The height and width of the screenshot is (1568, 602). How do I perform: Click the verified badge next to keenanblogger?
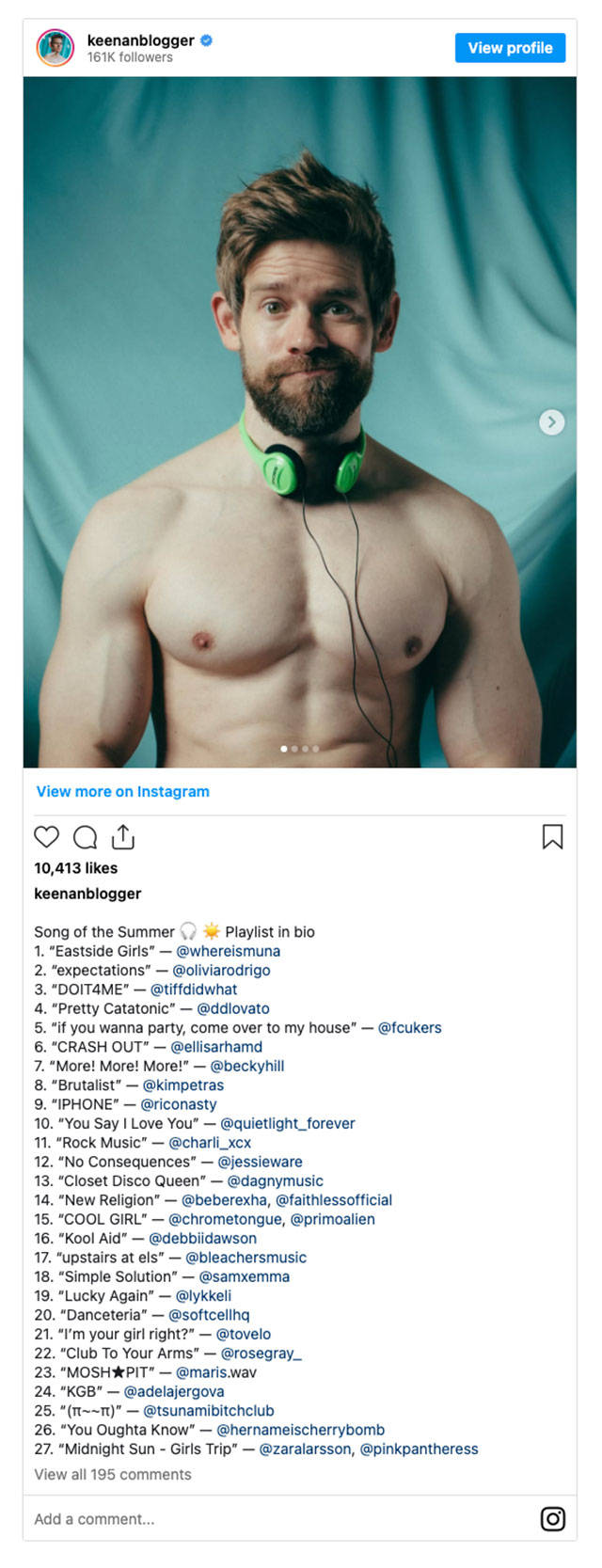coord(207,40)
